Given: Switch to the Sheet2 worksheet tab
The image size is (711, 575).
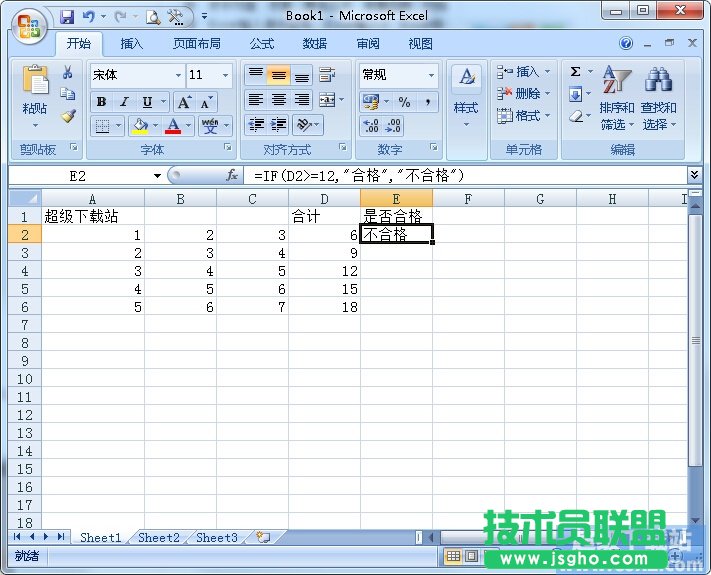Looking at the screenshot, I should click(159, 537).
